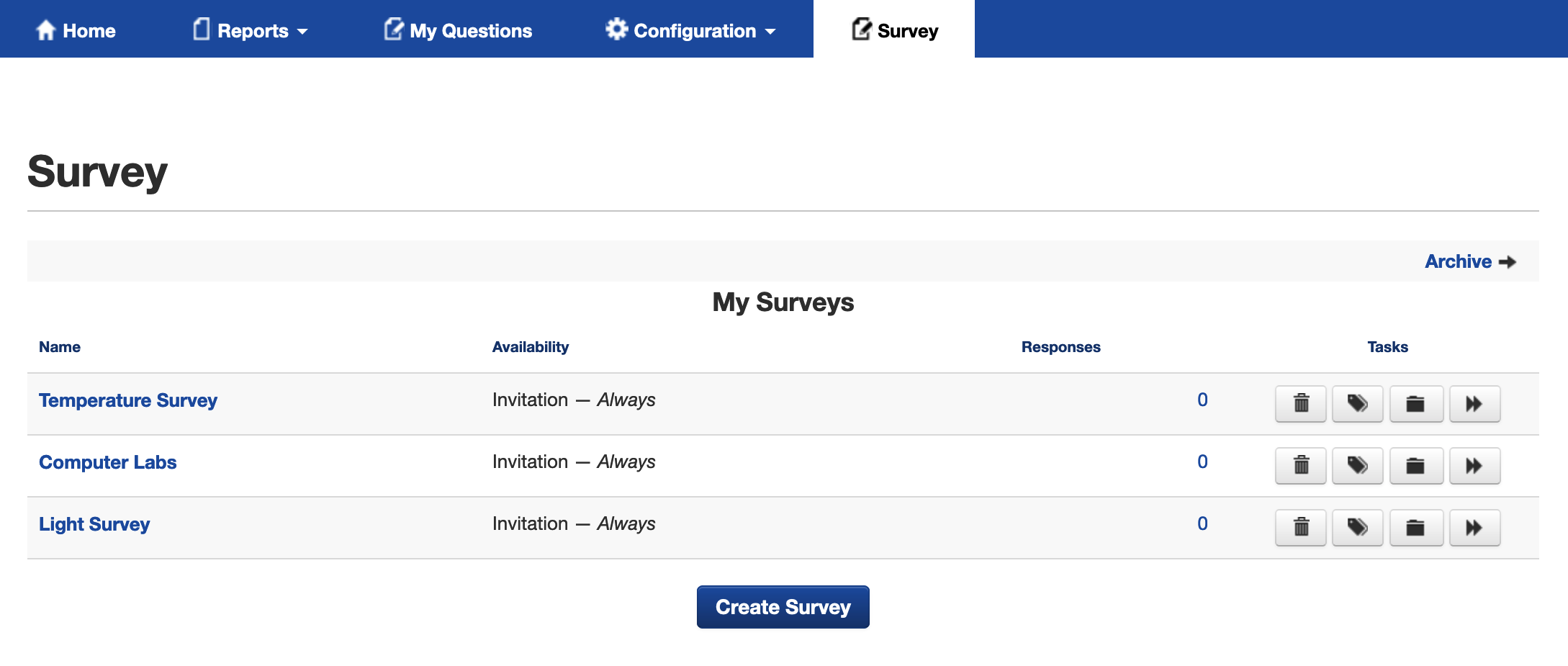1568x666 pixels.
Task: View Temperature Survey response count
Action: [x=1202, y=400]
